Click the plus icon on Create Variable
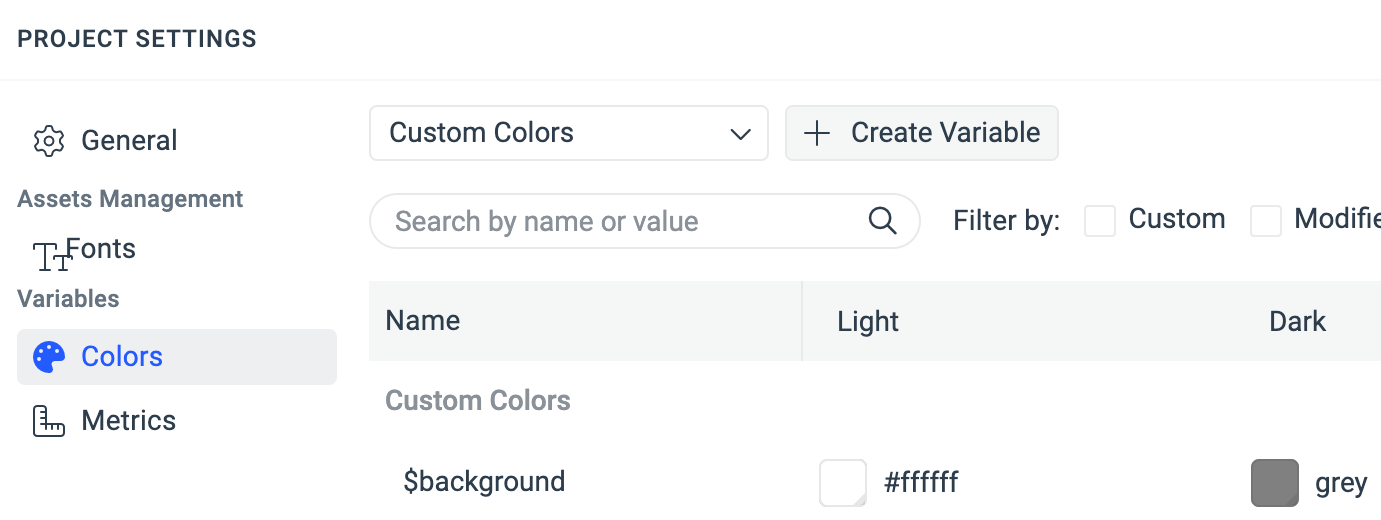Image resolution: width=1381 pixels, height=520 pixels. pyautogui.click(x=818, y=133)
